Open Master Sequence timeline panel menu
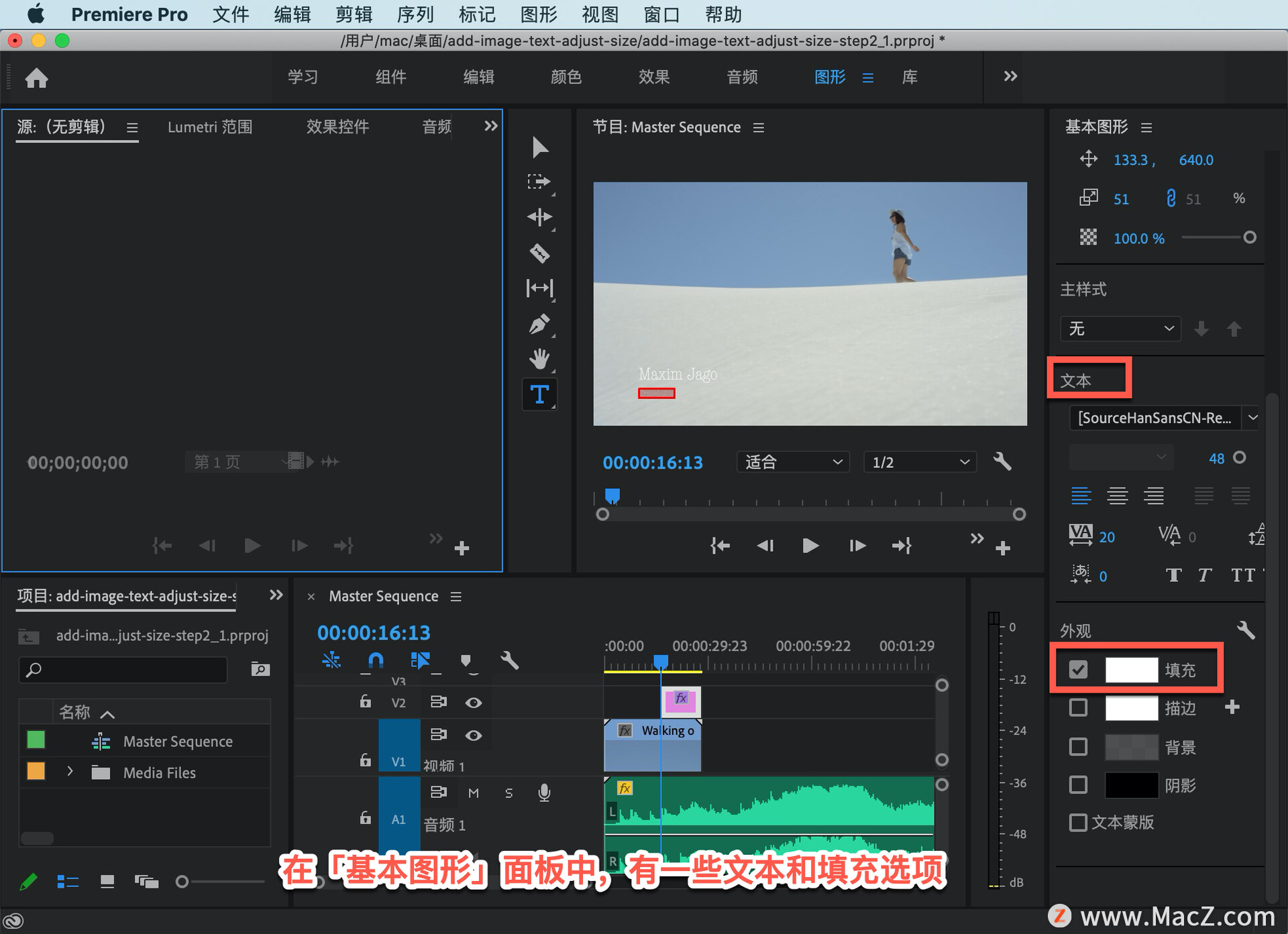 456,597
